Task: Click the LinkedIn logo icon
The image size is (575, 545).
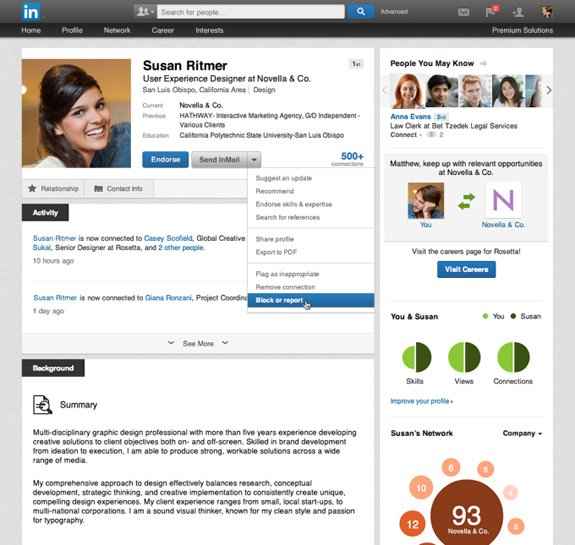Action: point(30,12)
